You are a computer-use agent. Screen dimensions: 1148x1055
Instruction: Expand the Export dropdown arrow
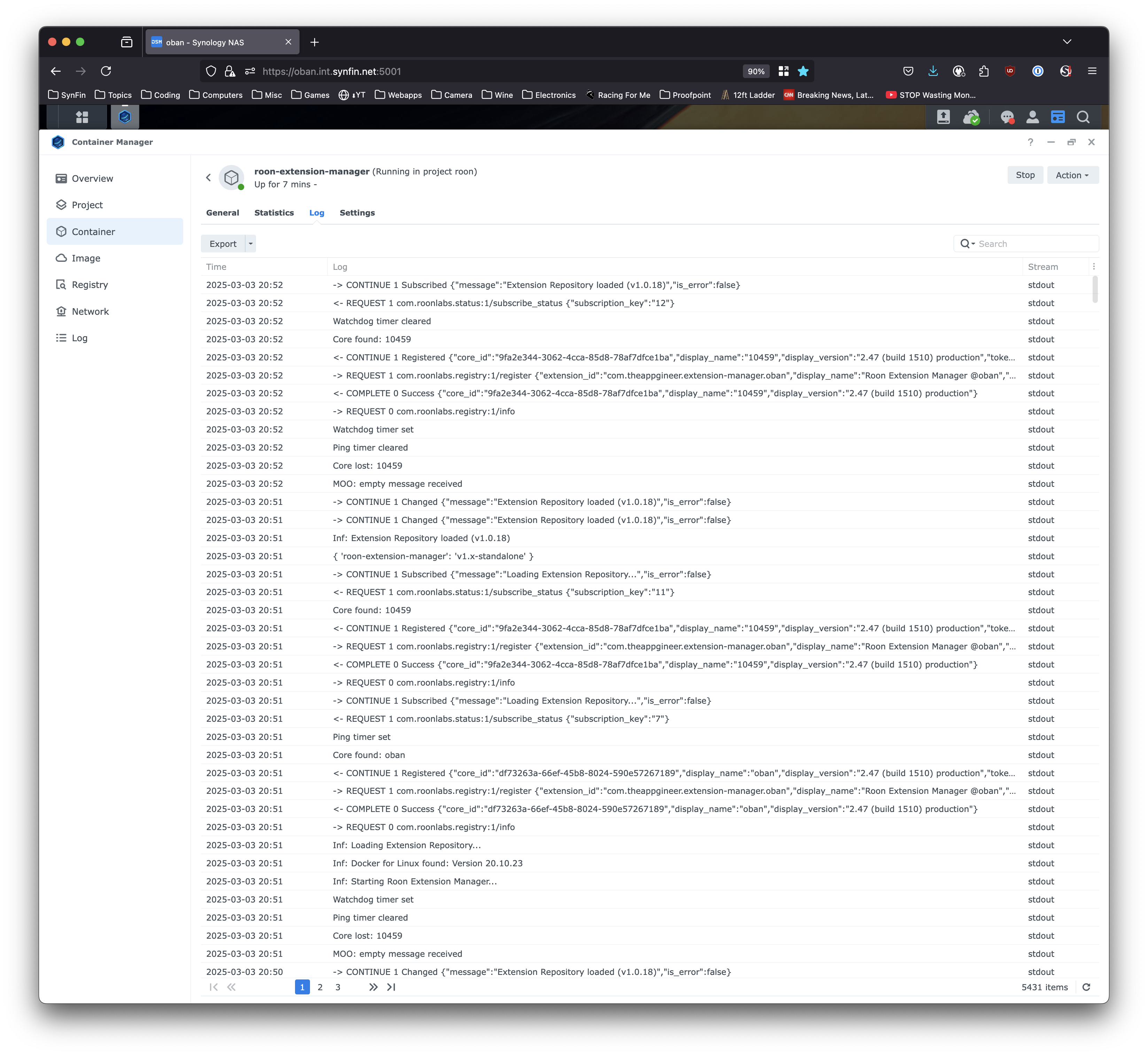pyautogui.click(x=250, y=244)
